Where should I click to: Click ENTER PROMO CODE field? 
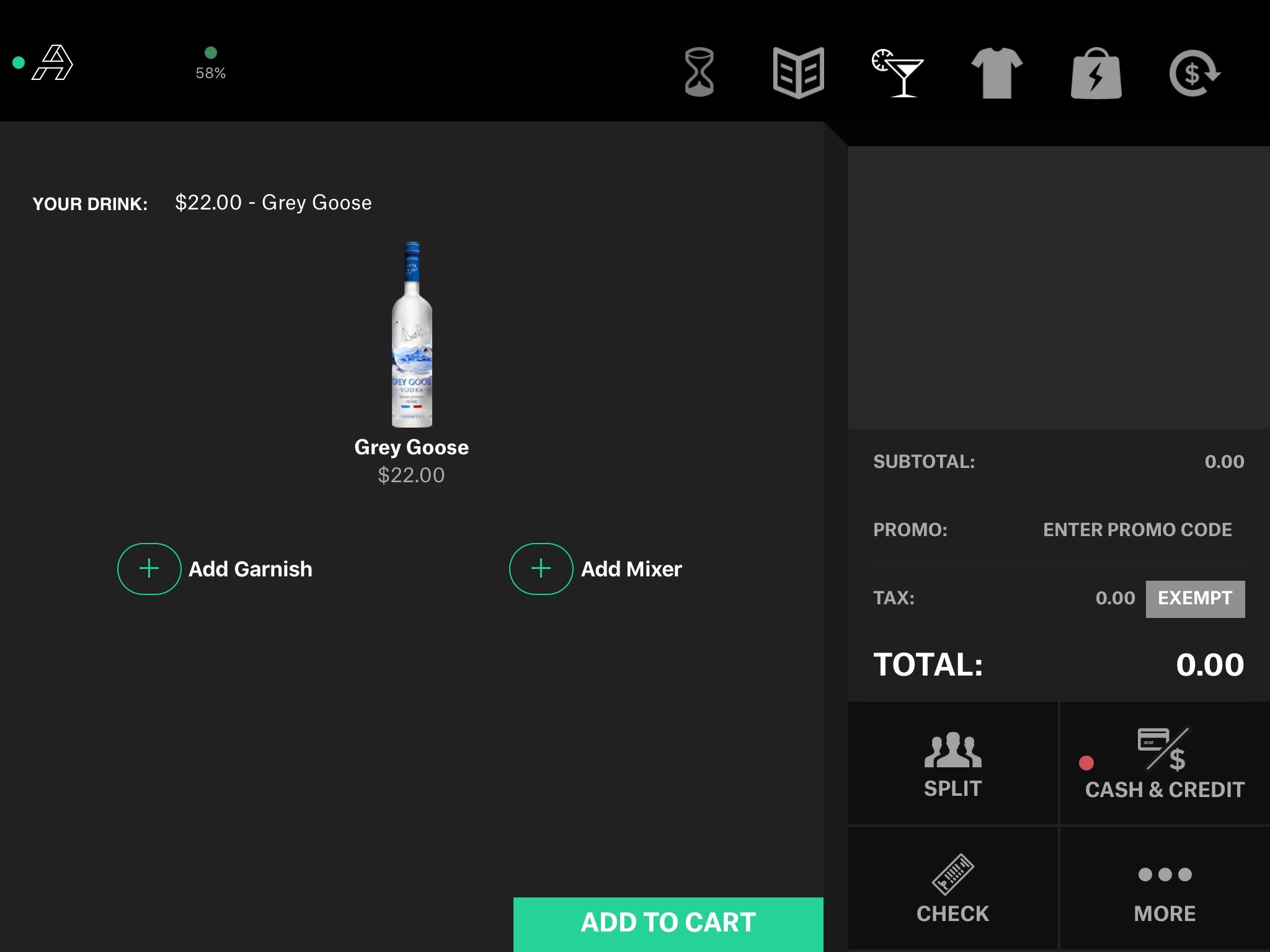1137,530
